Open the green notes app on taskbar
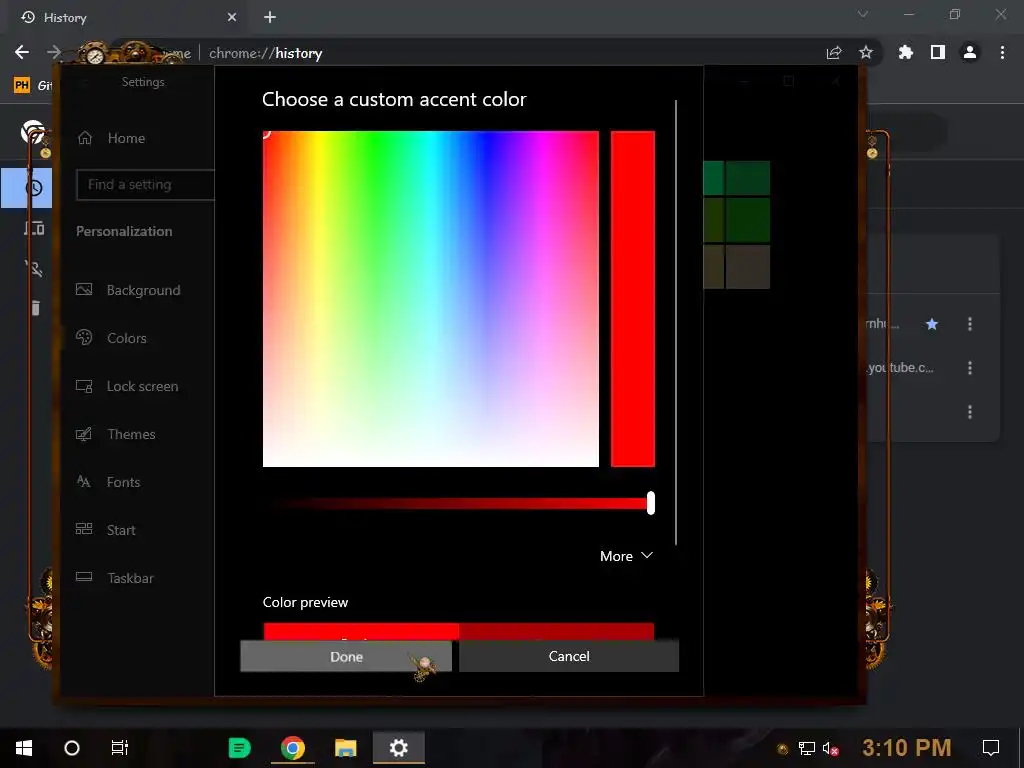The width and height of the screenshot is (1024, 768). click(239, 748)
